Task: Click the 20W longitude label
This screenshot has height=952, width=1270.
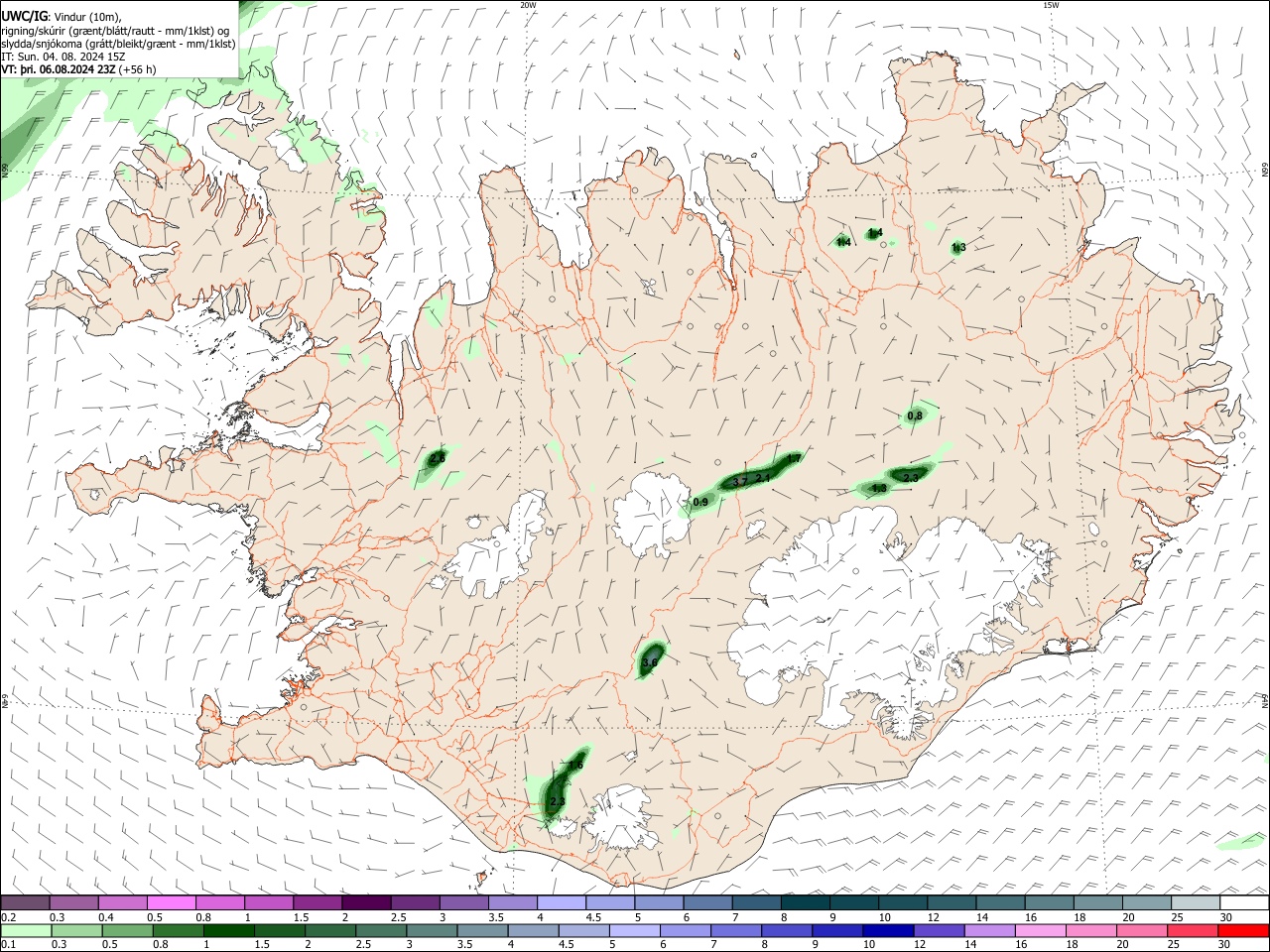Action: click(528, 5)
